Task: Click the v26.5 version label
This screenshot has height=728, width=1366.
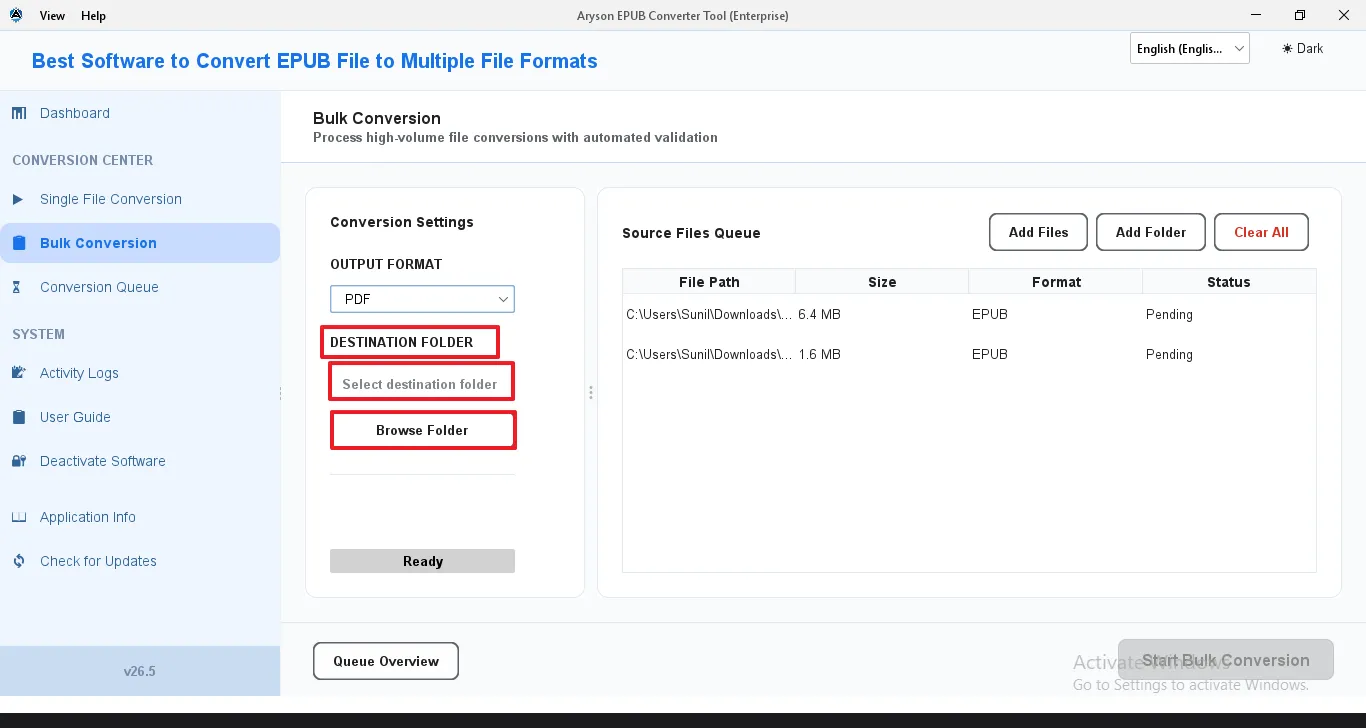Action: point(140,671)
